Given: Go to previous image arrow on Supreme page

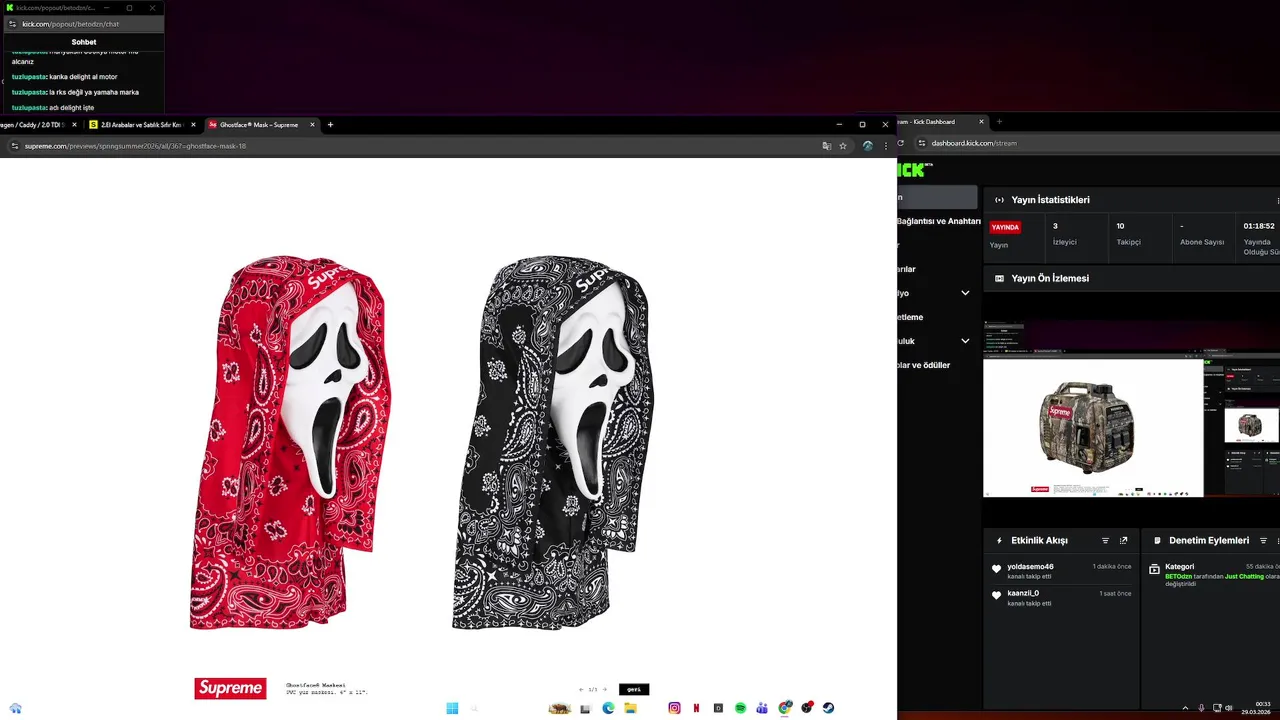Looking at the screenshot, I should click(x=581, y=689).
